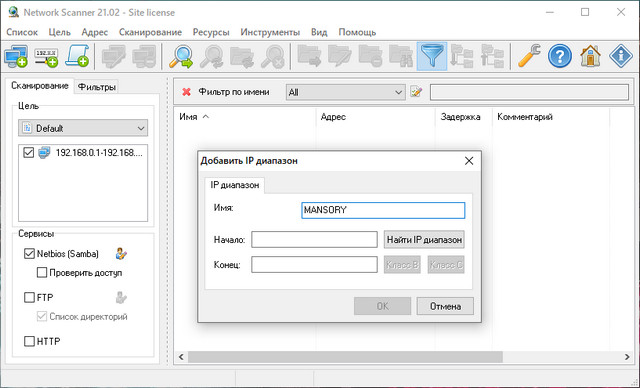Click the add IP range toolbar icon
The image size is (640, 388).
pyautogui.click(x=46, y=56)
